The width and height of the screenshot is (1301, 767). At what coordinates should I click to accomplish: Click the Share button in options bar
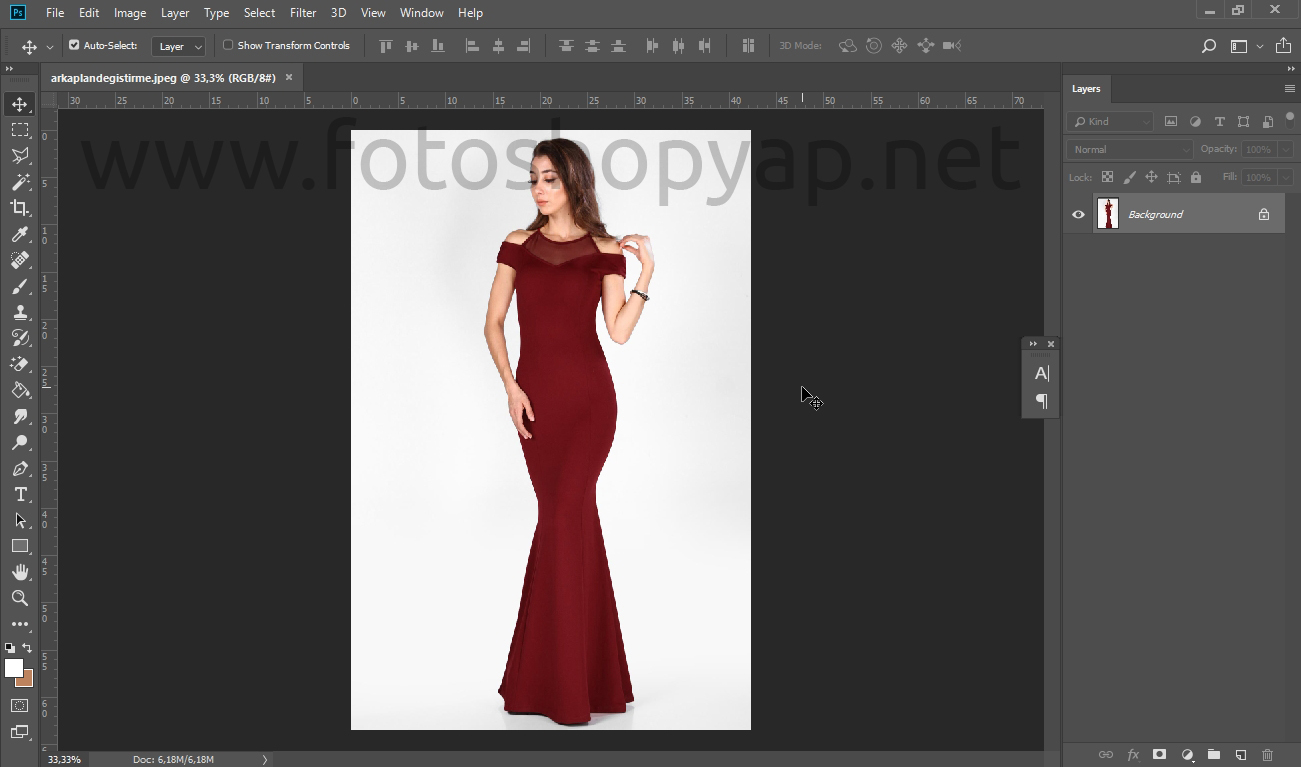(1283, 46)
